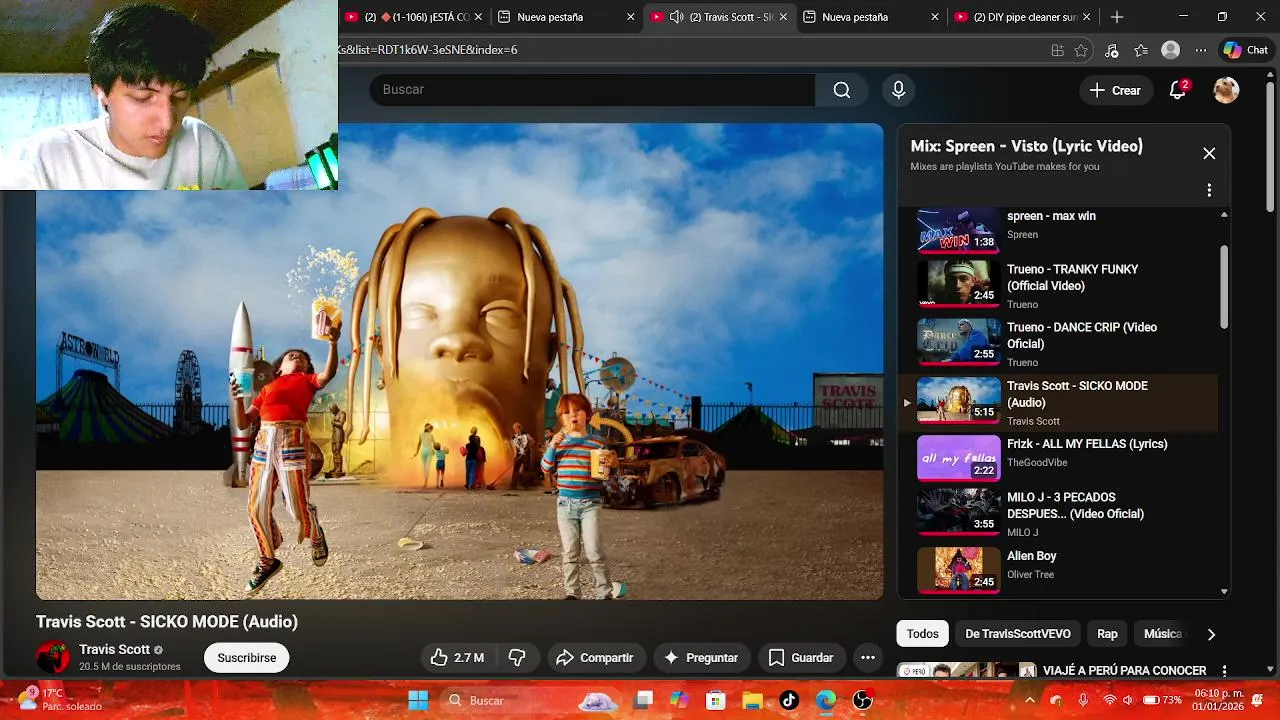Play Alien Boy by Oliver Tree

(1058, 569)
